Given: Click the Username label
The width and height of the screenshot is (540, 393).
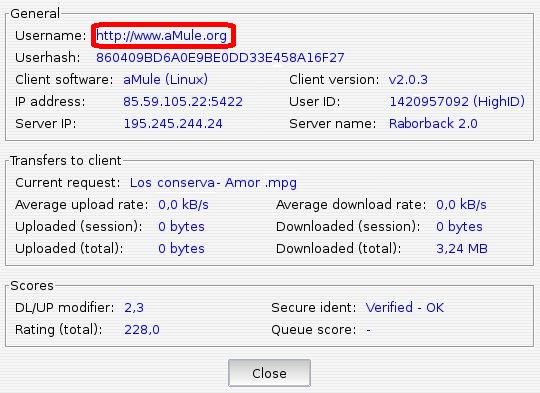Looking at the screenshot, I should 51,36.
